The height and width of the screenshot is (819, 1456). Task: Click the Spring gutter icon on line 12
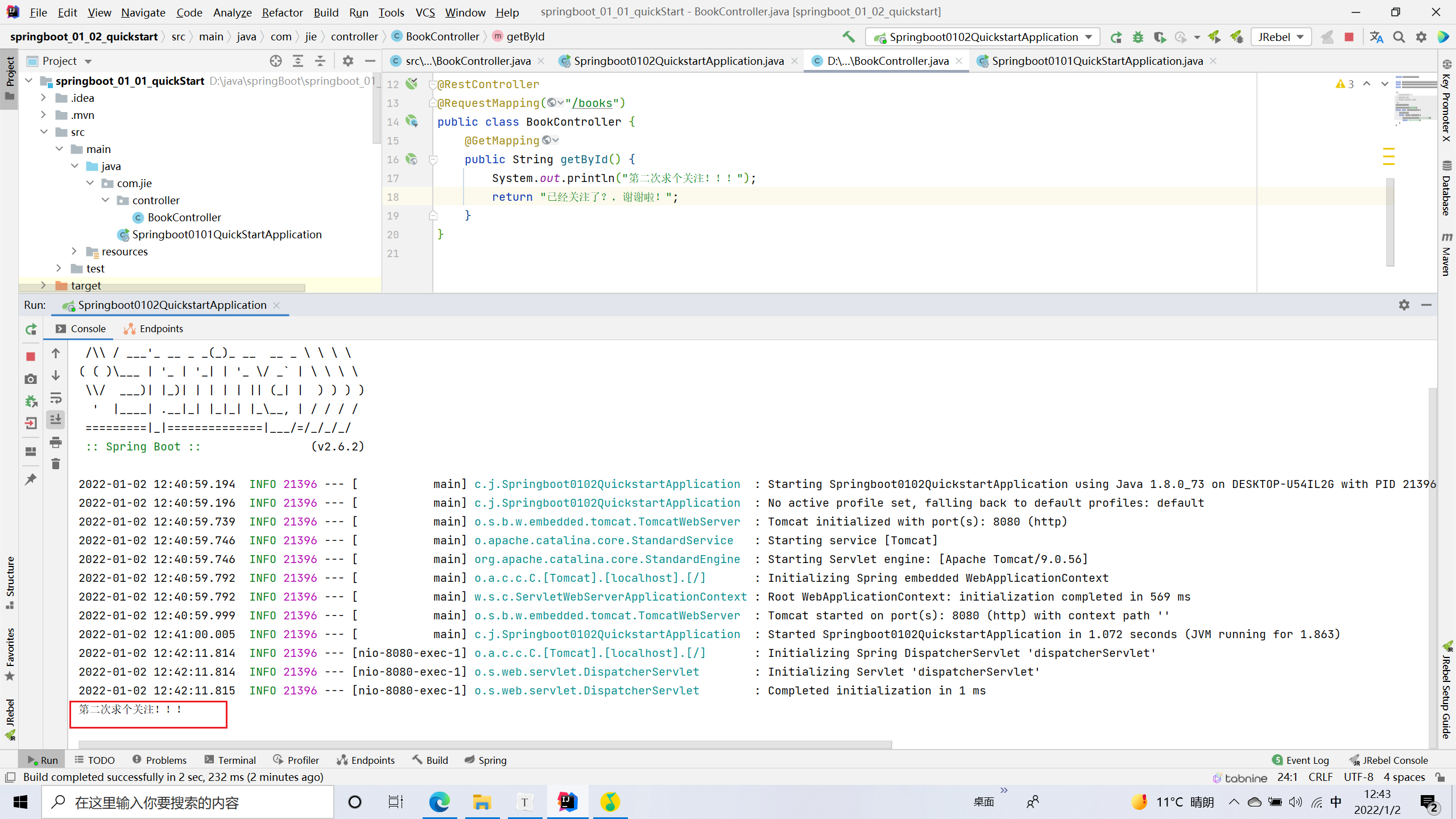[x=412, y=84]
